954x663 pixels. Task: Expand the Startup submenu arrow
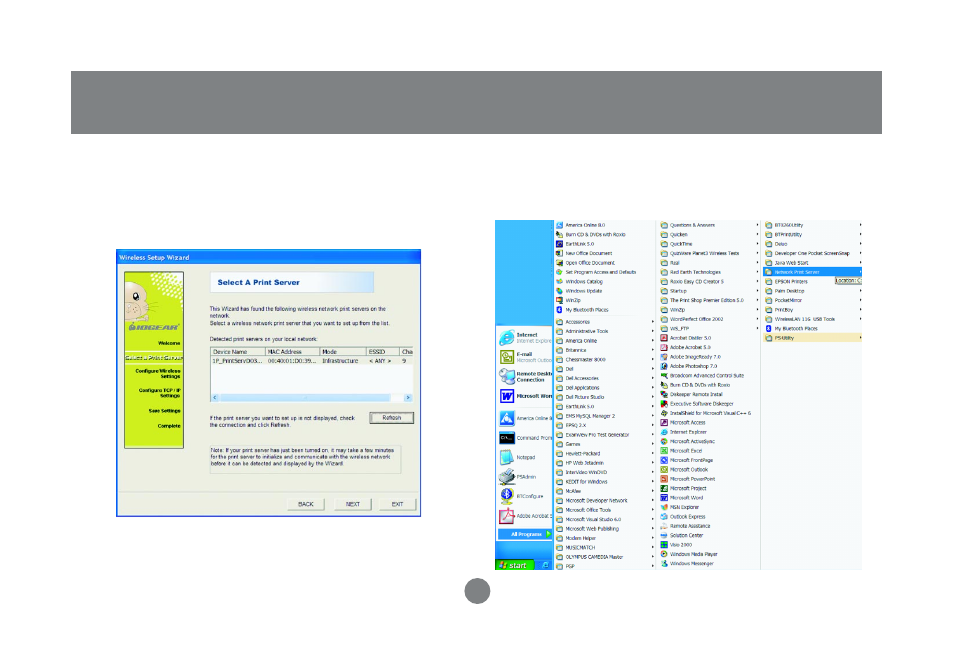tap(757, 291)
